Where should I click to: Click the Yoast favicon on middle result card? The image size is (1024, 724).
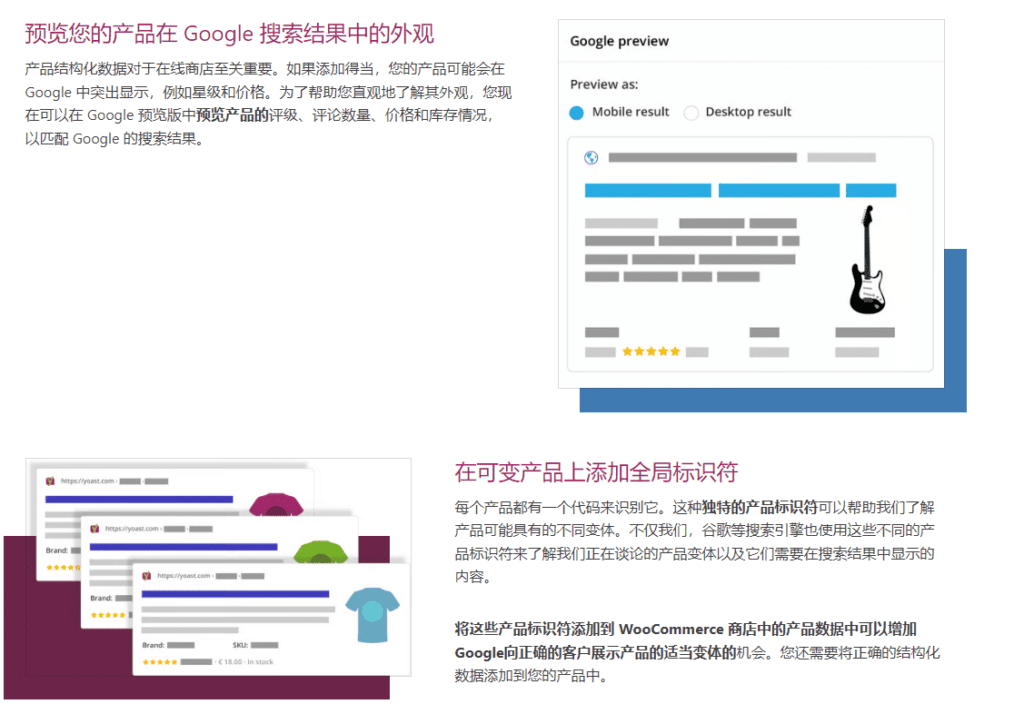point(95,529)
